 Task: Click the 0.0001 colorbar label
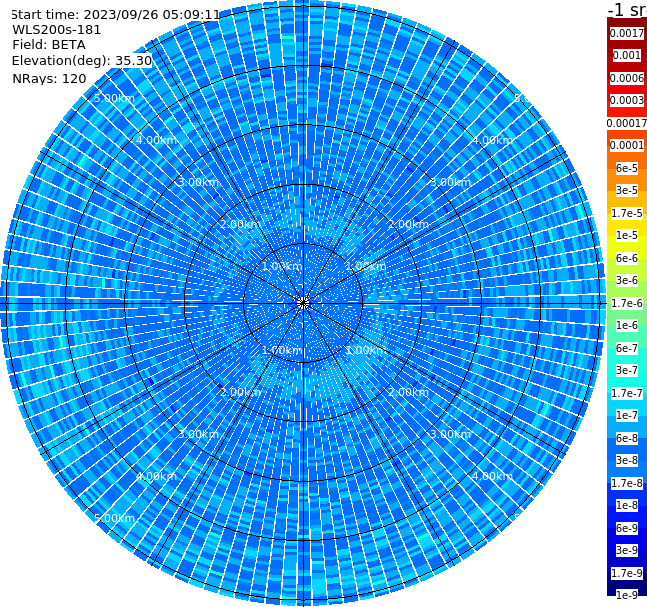pyautogui.click(x=627, y=145)
